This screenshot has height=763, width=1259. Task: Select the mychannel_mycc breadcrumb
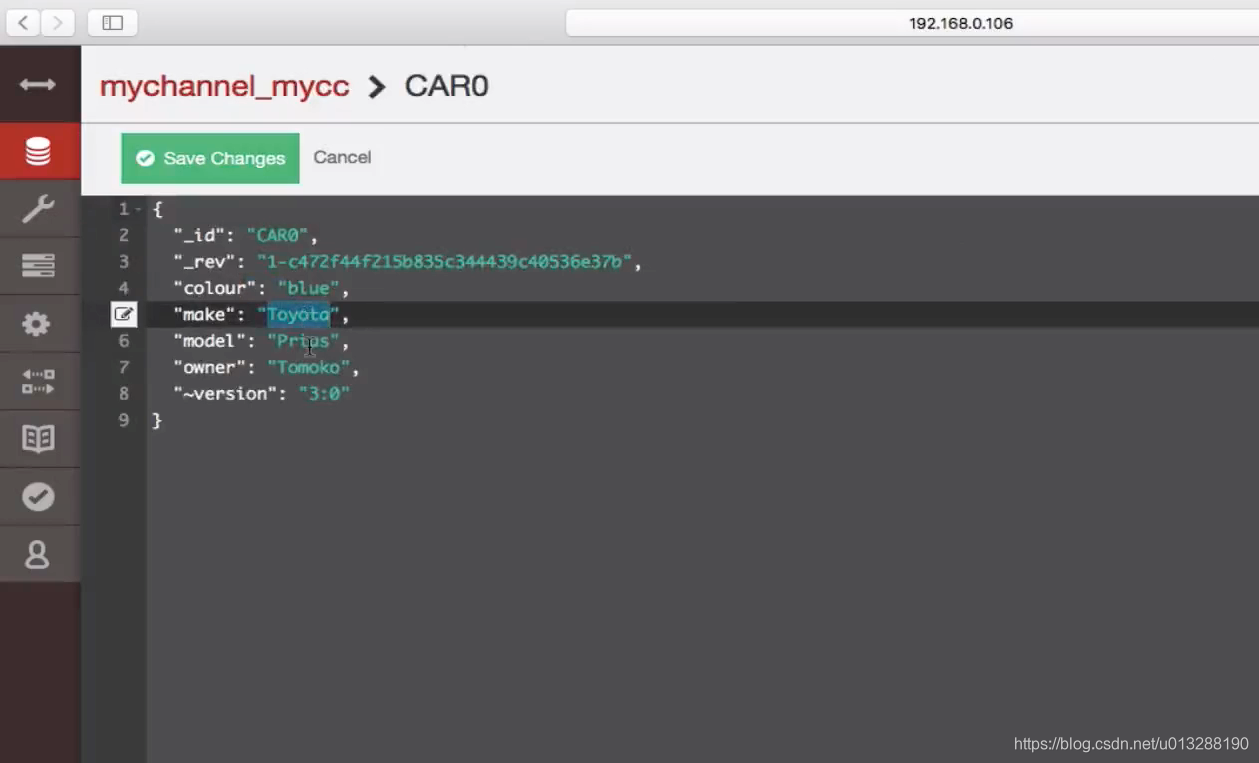(224, 86)
